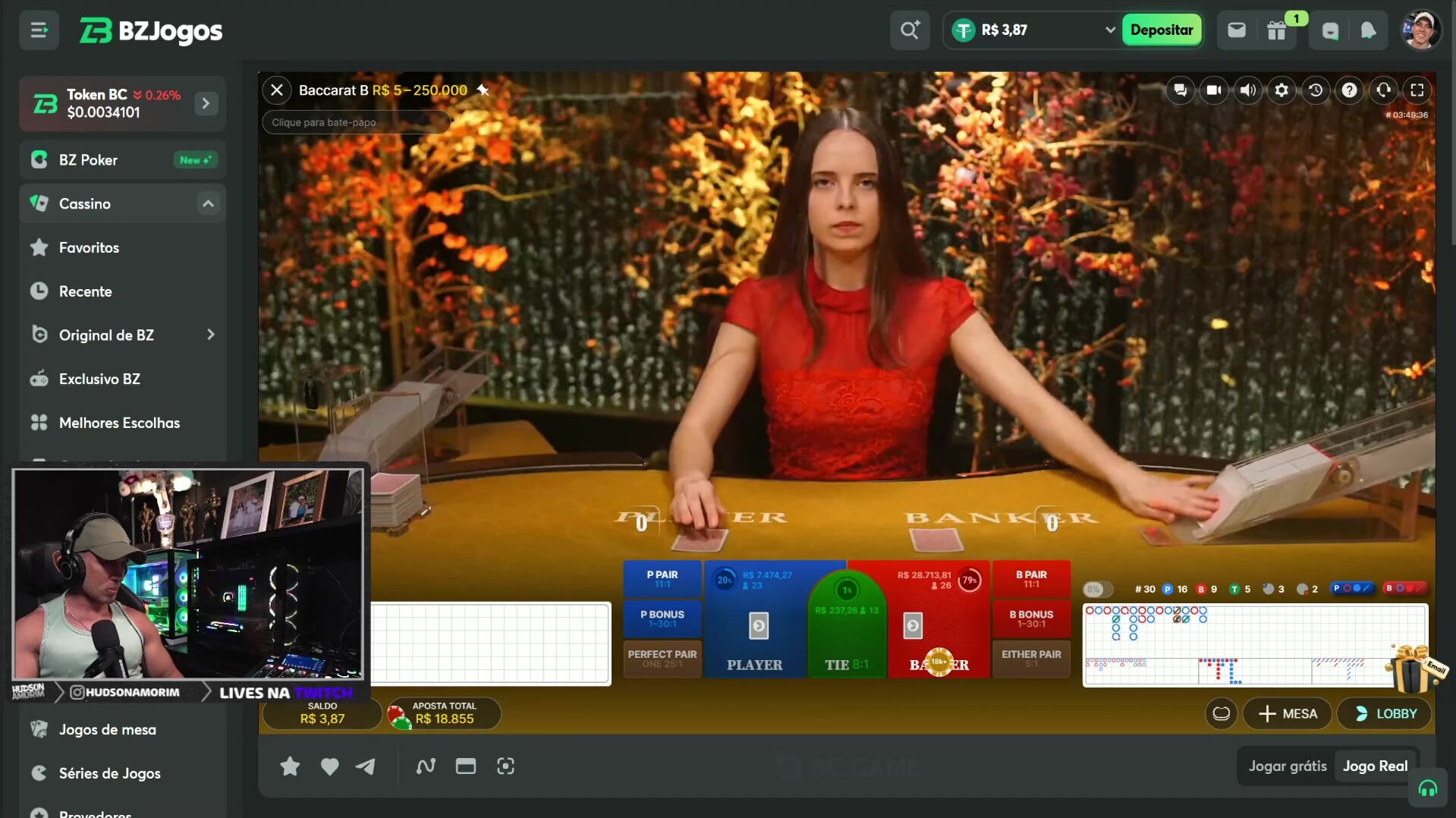
Task: Click the customer support headset icon in video toolbar
Action: 1383,90
